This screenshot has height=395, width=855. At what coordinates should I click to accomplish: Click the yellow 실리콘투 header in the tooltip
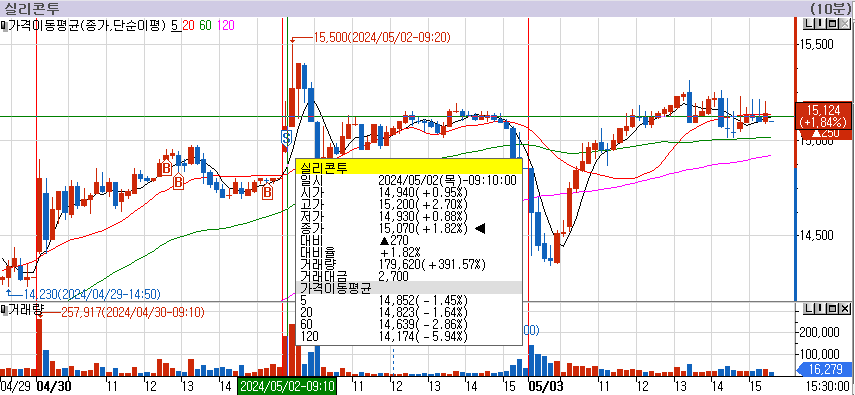[x=408, y=167]
